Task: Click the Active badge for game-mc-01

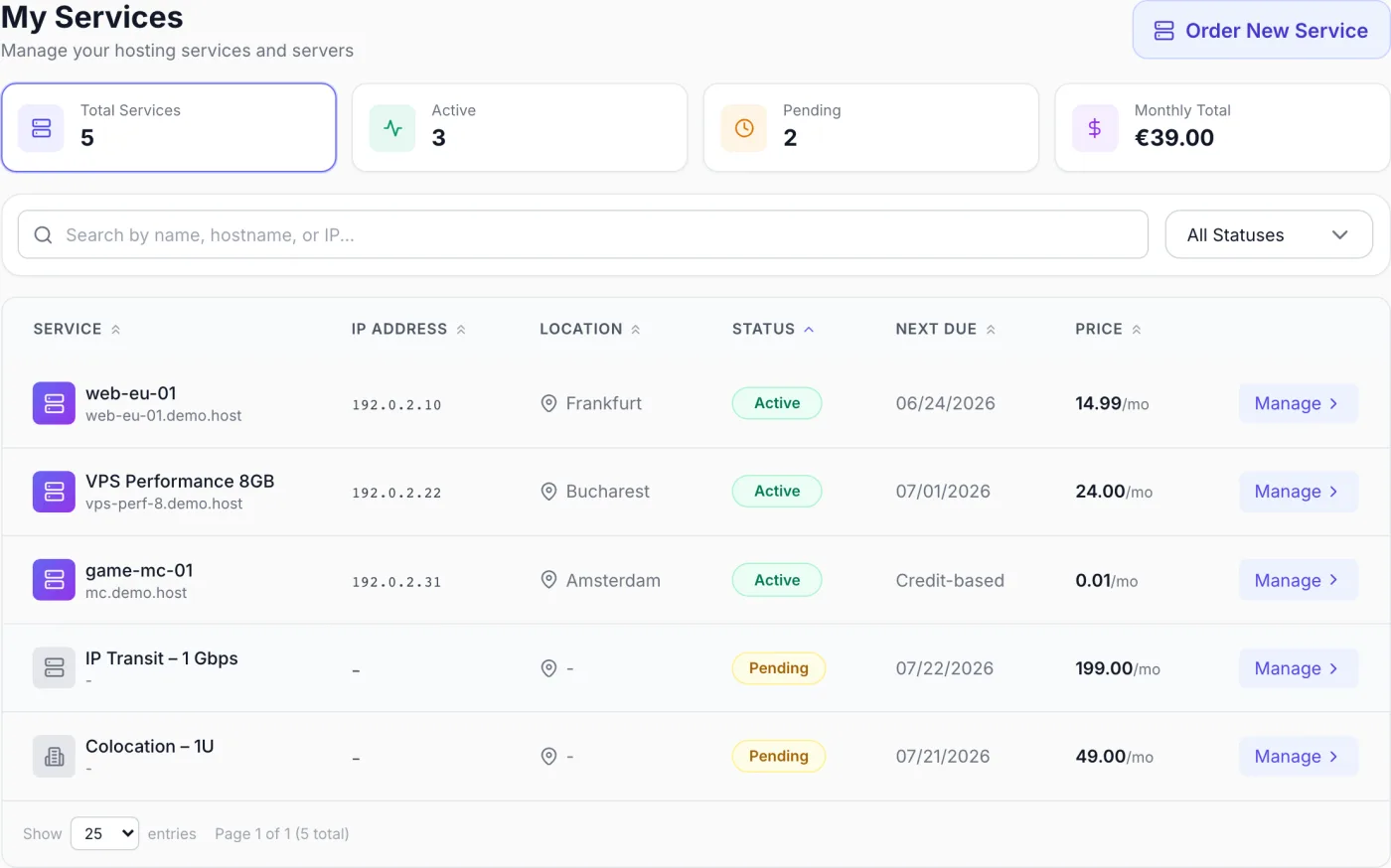Action: (x=777, y=580)
